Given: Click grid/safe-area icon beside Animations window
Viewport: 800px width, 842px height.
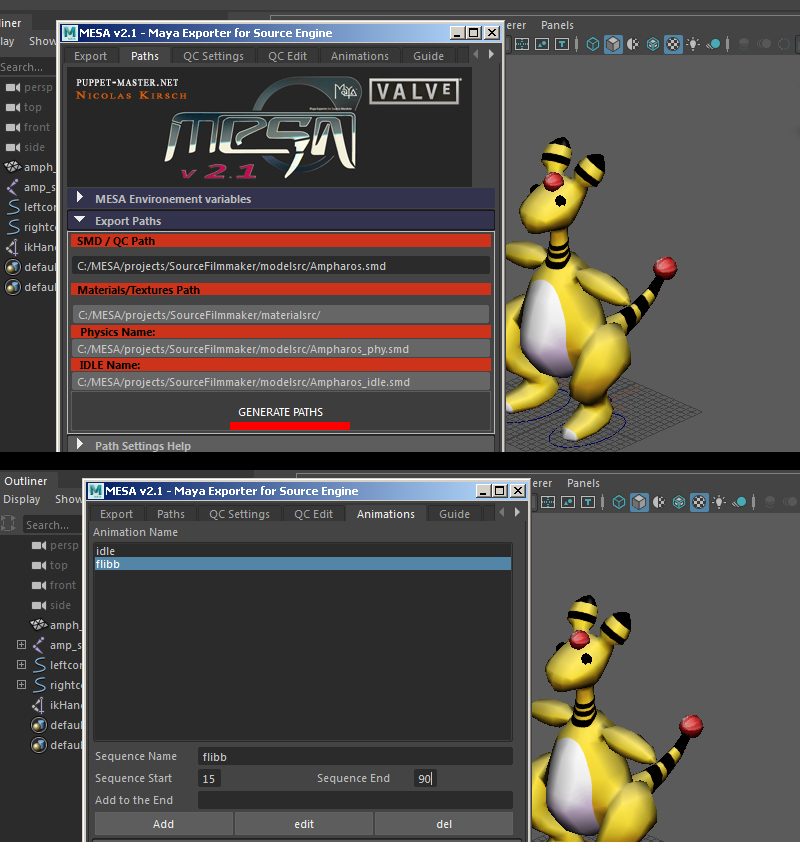Looking at the screenshot, I should tap(548, 502).
